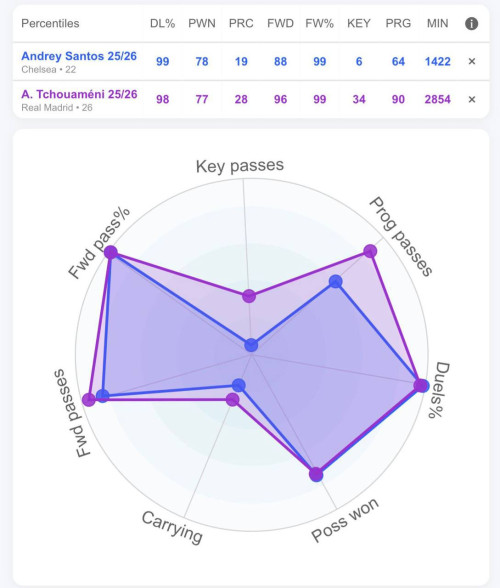Open Andrey Santos 25/26 player link

click(x=79, y=56)
